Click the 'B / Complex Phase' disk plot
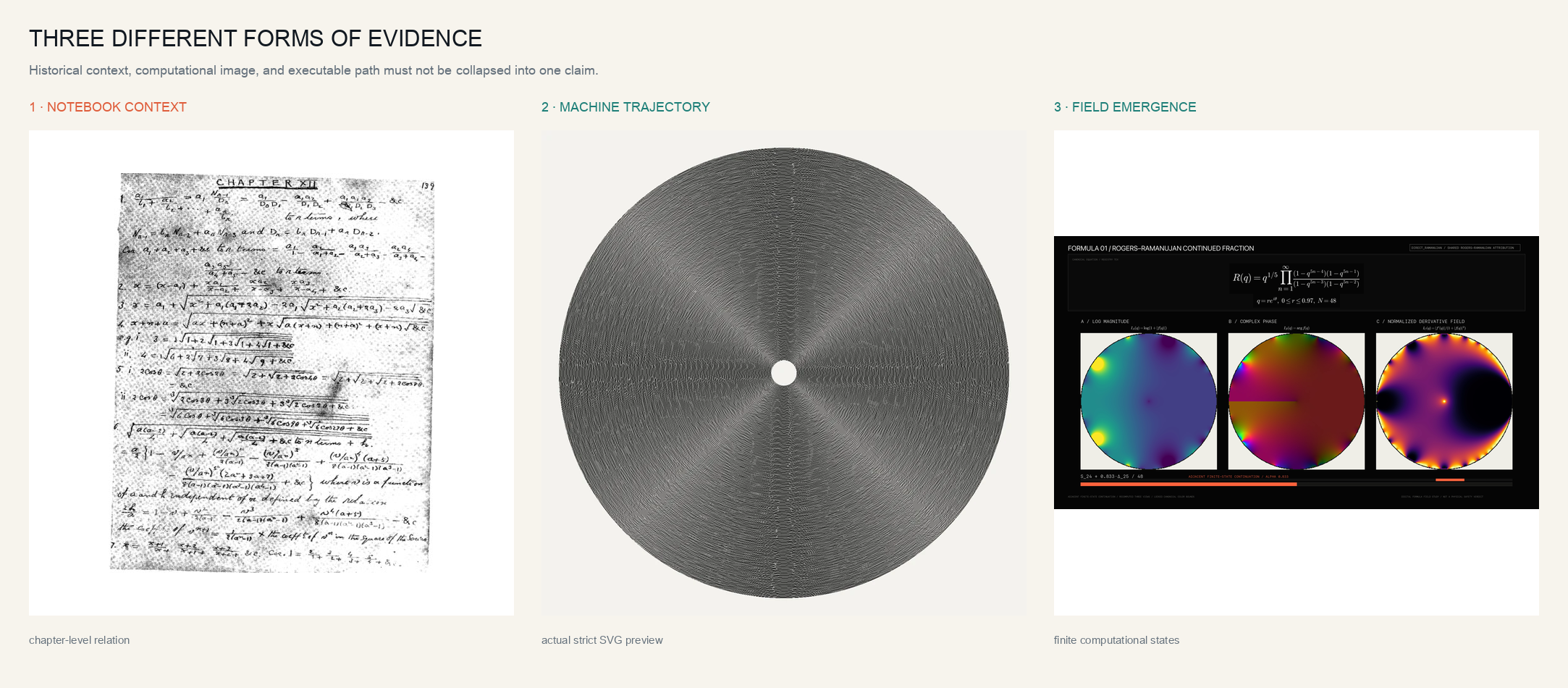The width and height of the screenshot is (1568, 688). tap(1297, 401)
